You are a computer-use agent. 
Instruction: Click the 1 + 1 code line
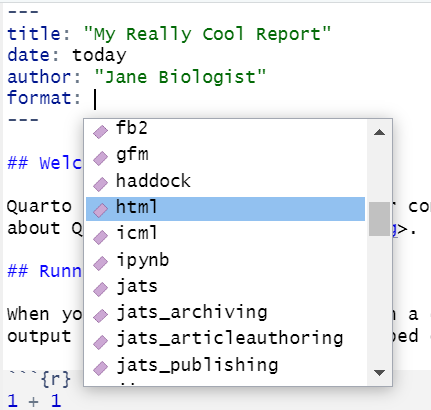pos(34,400)
